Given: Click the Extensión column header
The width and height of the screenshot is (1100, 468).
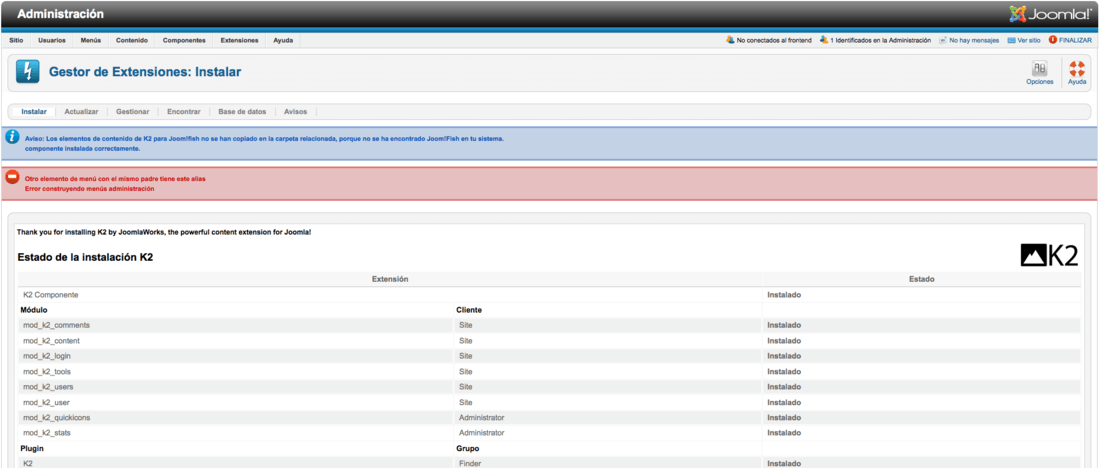Looking at the screenshot, I should 390,279.
